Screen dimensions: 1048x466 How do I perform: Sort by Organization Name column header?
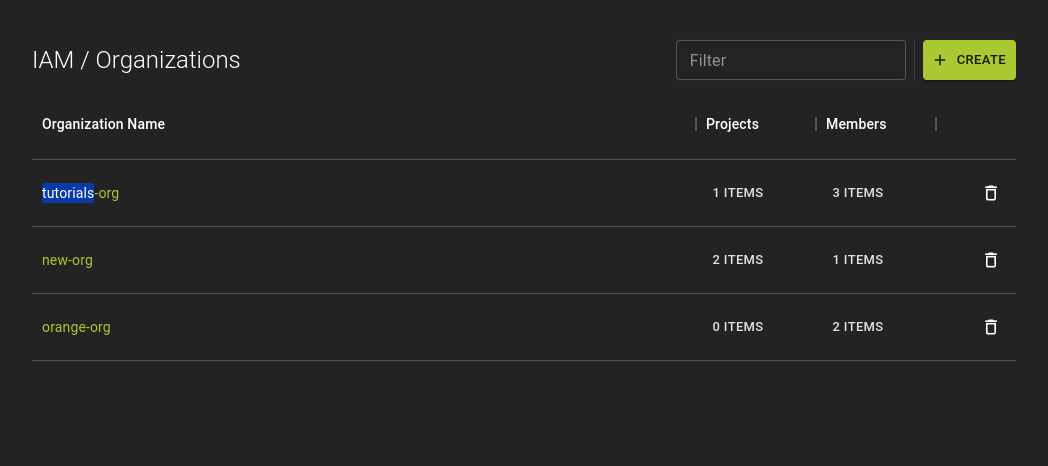click(x=103, y=124)
